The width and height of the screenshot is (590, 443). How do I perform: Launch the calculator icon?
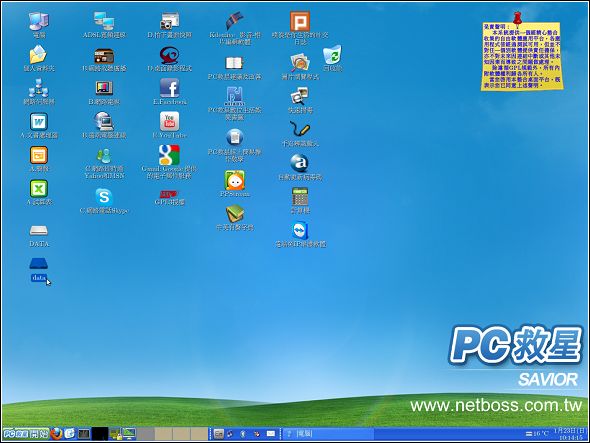point(300,196)
